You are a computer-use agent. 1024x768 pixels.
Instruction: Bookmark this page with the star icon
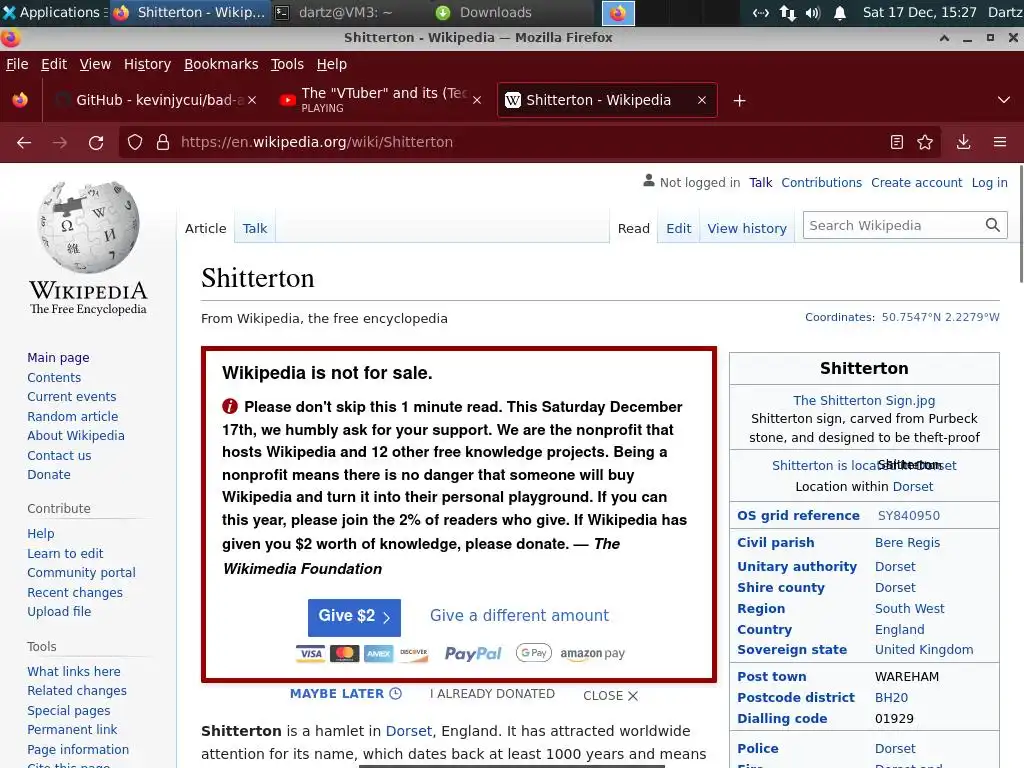pyautogui.click(x=925, y=142)
